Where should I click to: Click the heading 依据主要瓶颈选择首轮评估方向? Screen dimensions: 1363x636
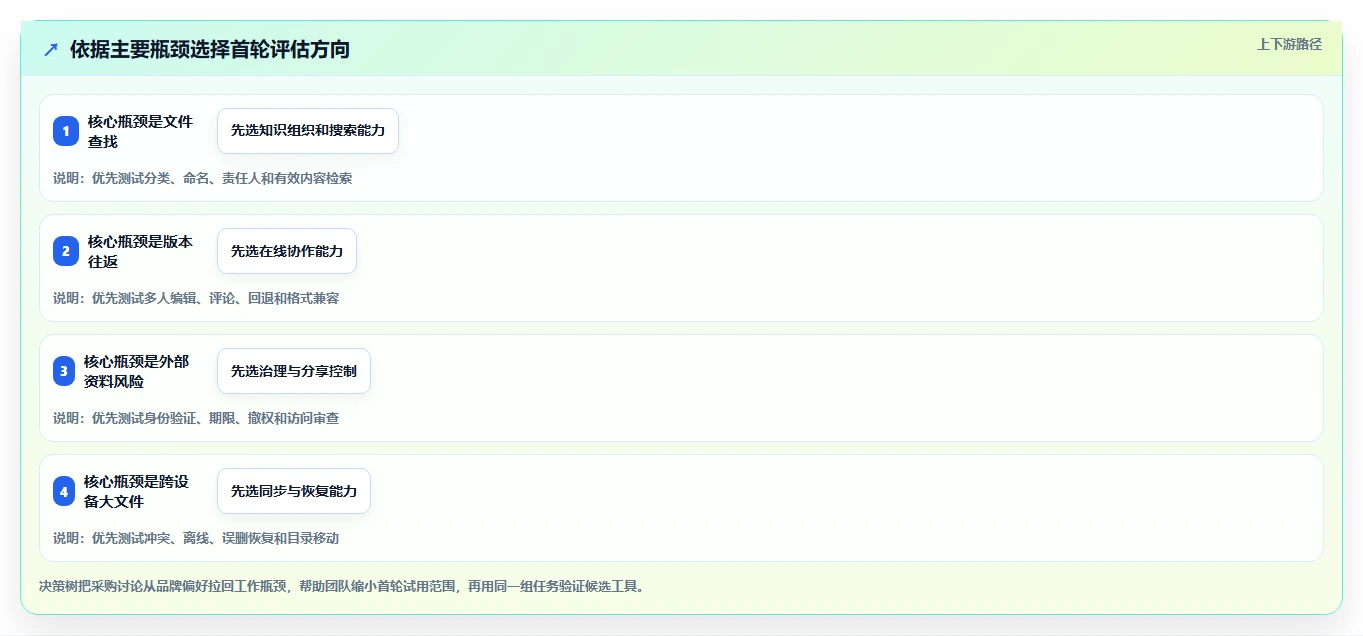[210, 49]
